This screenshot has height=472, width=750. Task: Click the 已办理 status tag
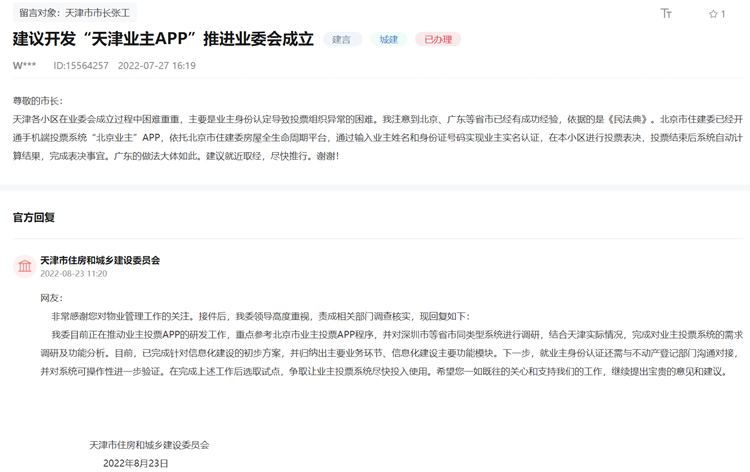tap(438, 39)
